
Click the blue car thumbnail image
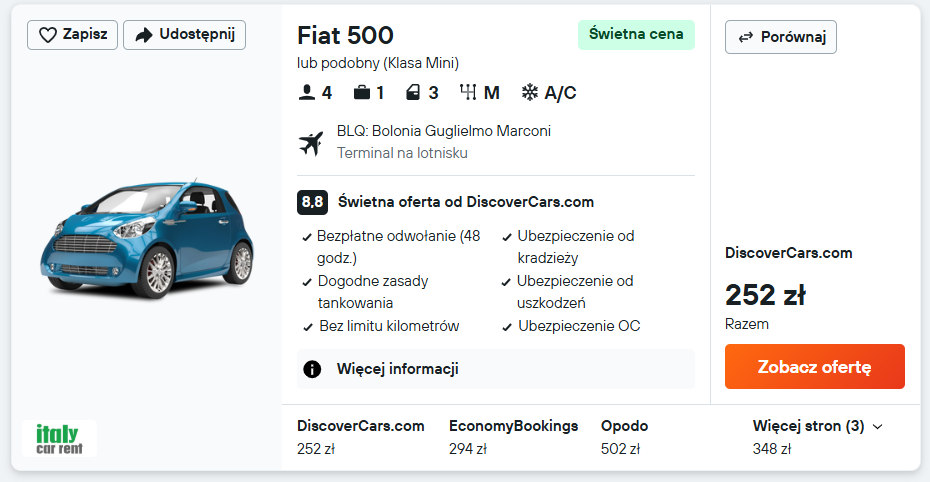pyautogui.click(x=147, y=239)
